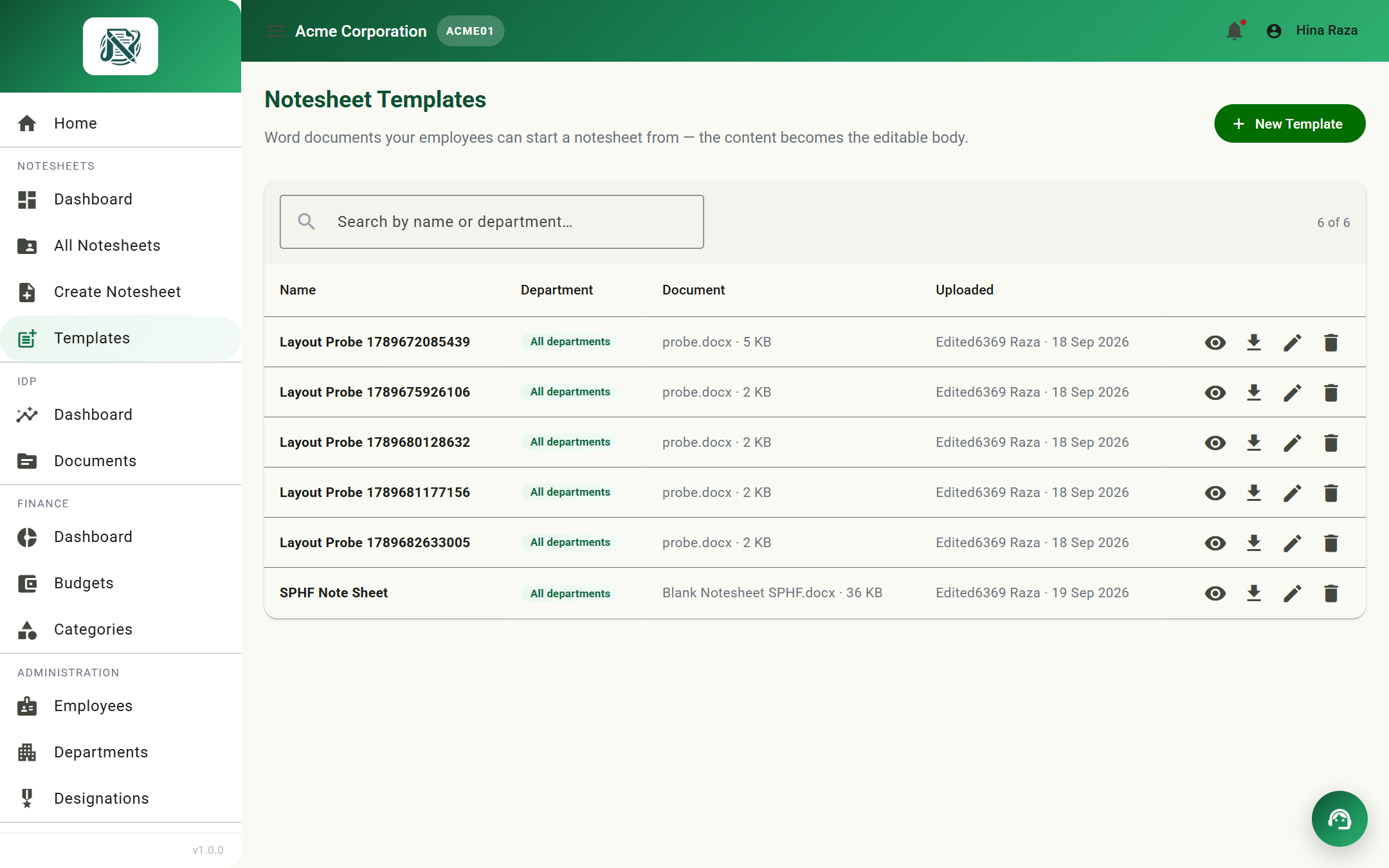Open All Notesheets
Image resolution: width=1389 pixels, height=868 pixels.
coord(120,246)
